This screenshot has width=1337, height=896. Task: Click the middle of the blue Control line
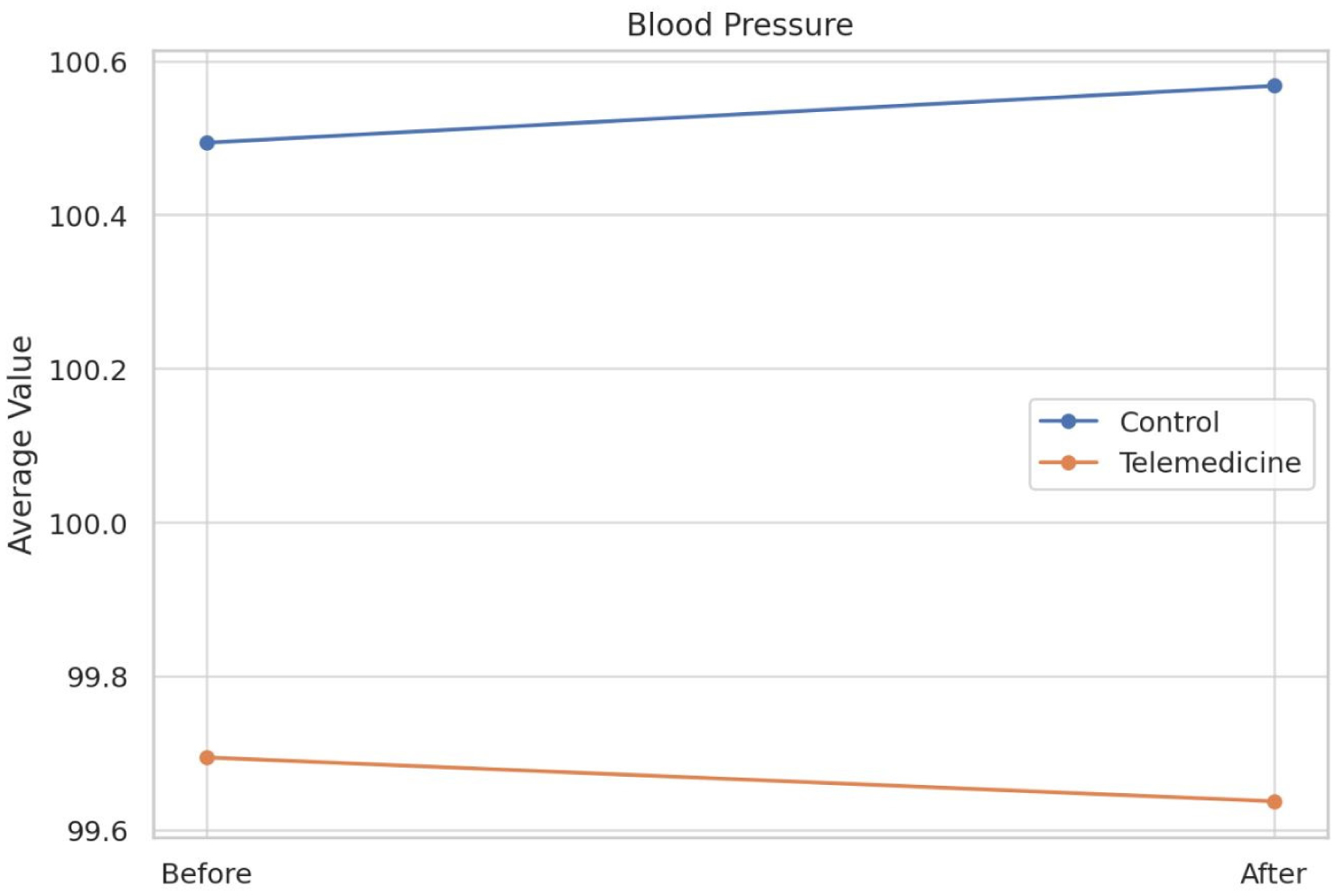click(x=741, y=115)
